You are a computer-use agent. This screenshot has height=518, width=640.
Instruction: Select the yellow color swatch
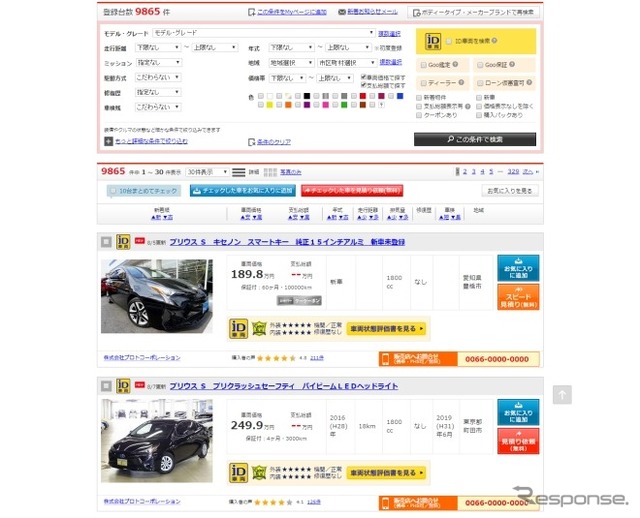269,105
